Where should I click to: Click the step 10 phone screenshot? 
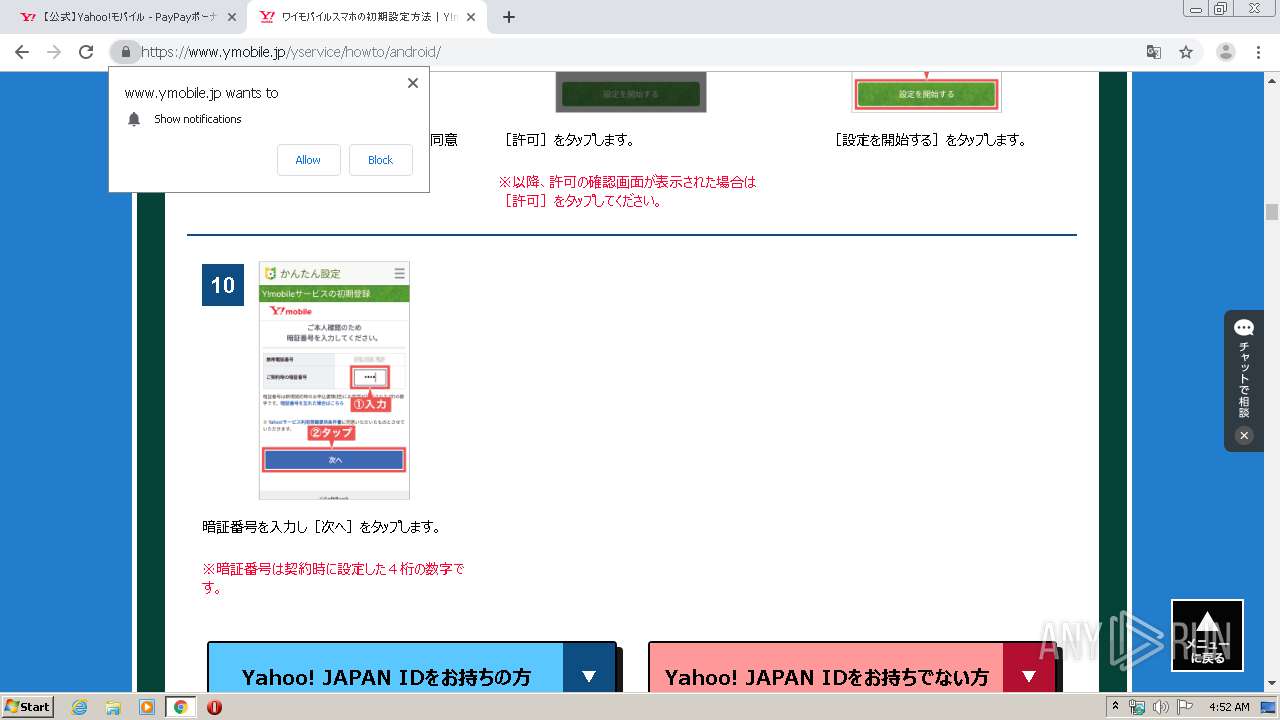click(x=334, y=380)
